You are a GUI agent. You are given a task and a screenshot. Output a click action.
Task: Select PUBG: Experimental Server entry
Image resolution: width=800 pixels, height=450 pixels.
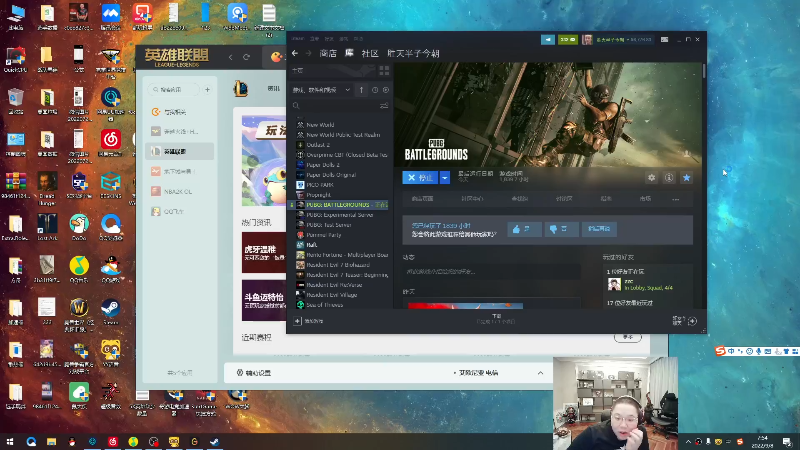pyautogui.click(x=339, y=215)
